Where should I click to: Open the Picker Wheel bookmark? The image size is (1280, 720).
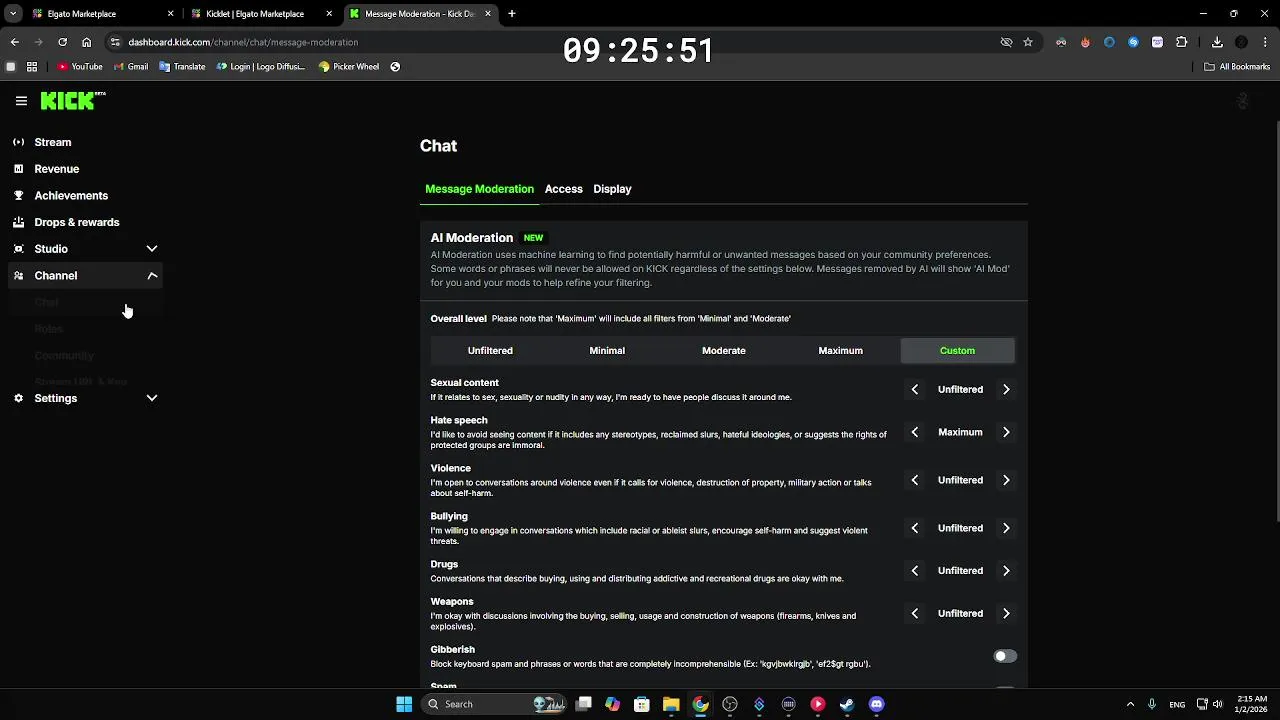[348, 67]
